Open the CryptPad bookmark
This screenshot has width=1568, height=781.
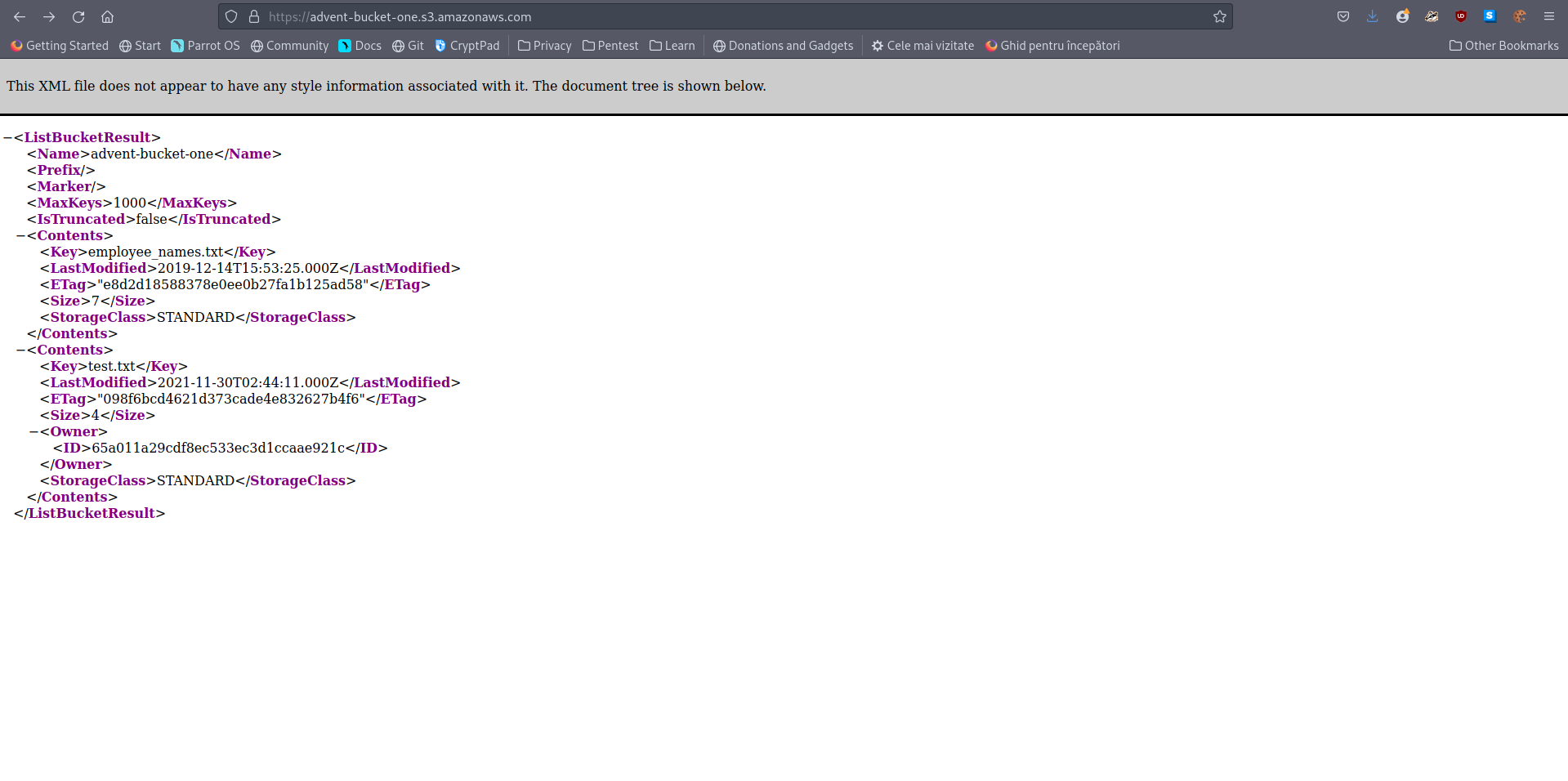click(467, 46)
